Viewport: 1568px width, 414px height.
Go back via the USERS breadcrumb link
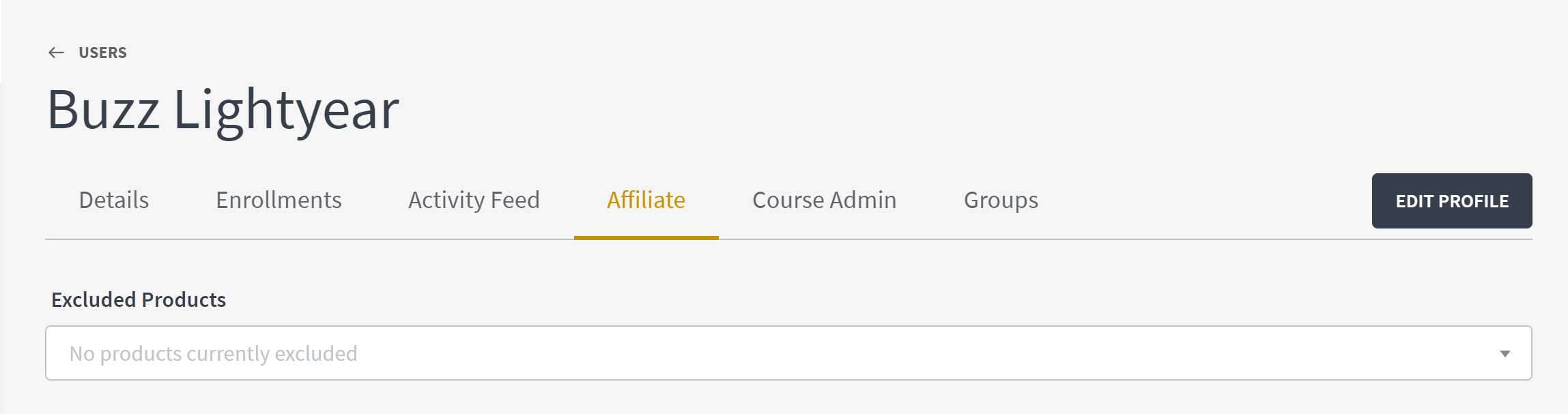tap(102, 53)
